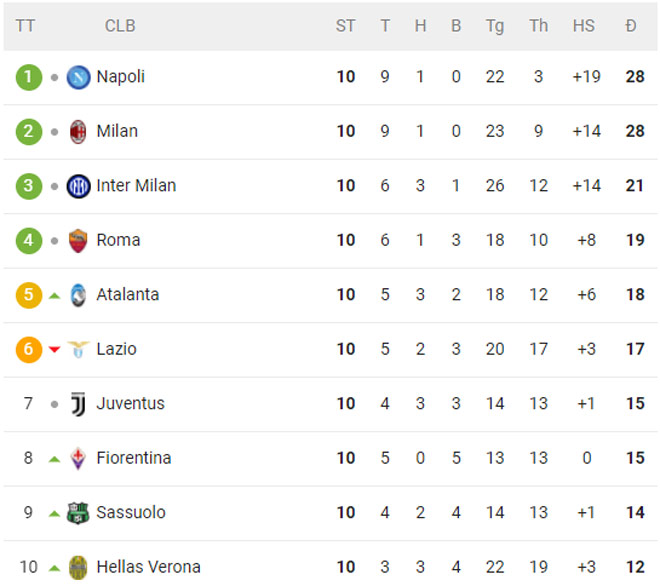Click Atalanta's green up-trend arrow

(54, 295)
